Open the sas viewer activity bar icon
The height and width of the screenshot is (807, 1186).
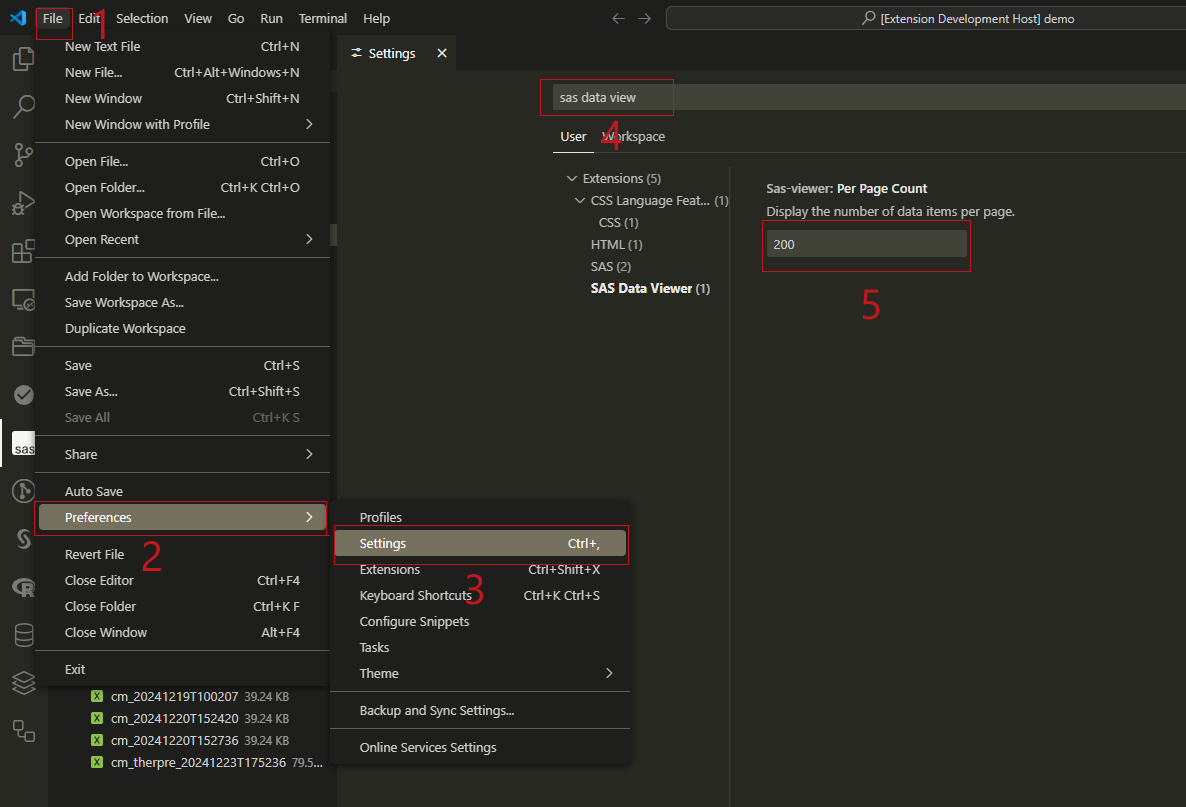(x=23, y=444)
